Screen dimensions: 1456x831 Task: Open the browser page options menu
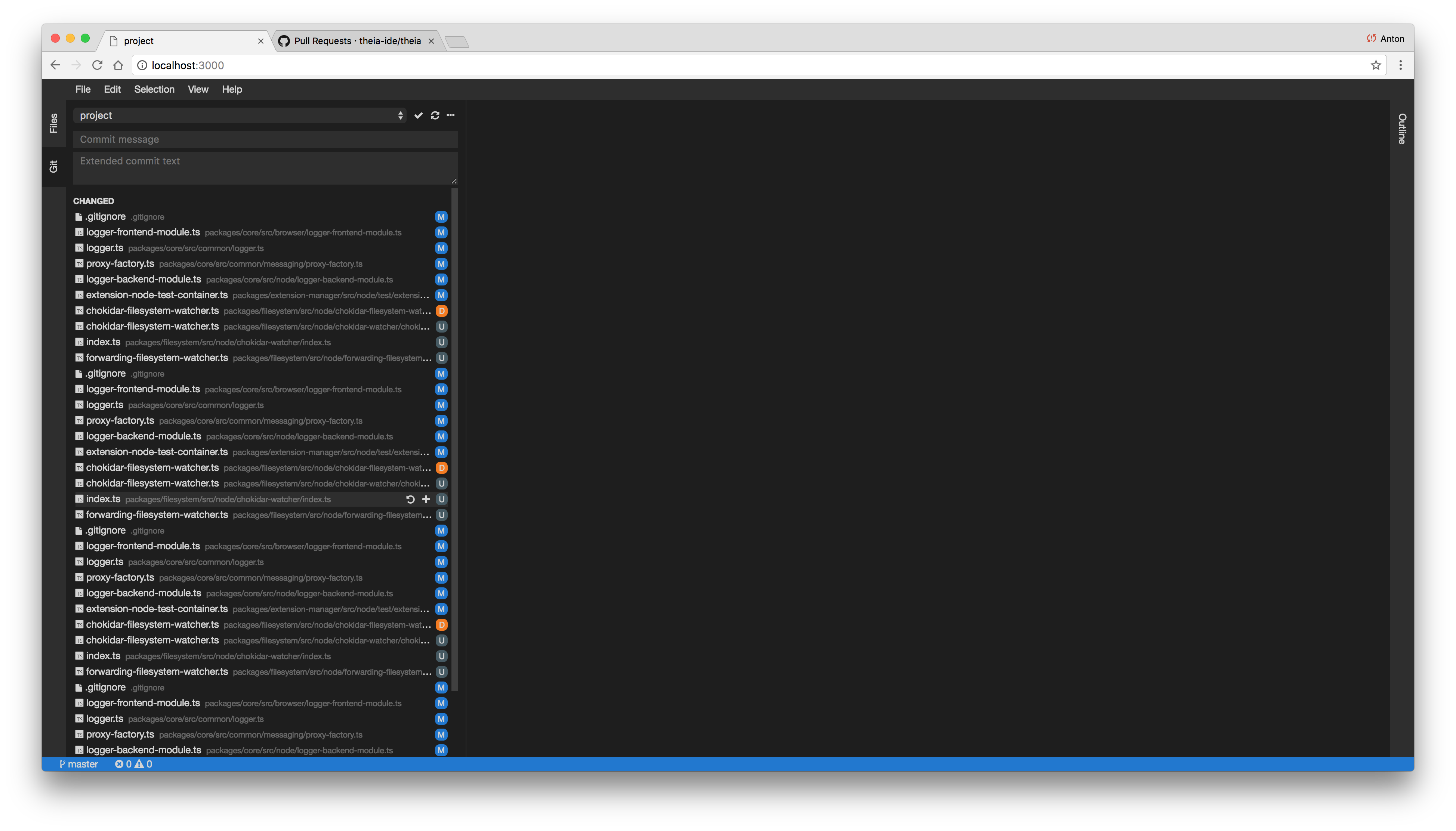tap(1400, 65)
